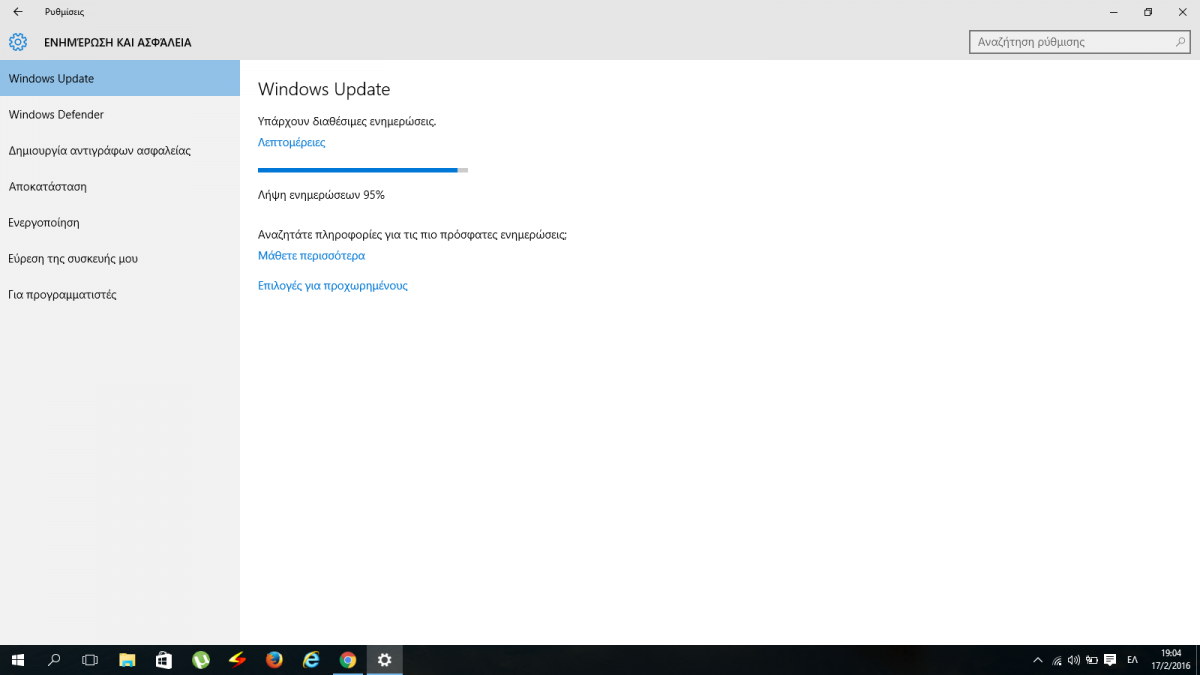This screenshot has height=675, width=1200.
Task: Open the Ενεργοποίηση section
Action: (120, 222)
